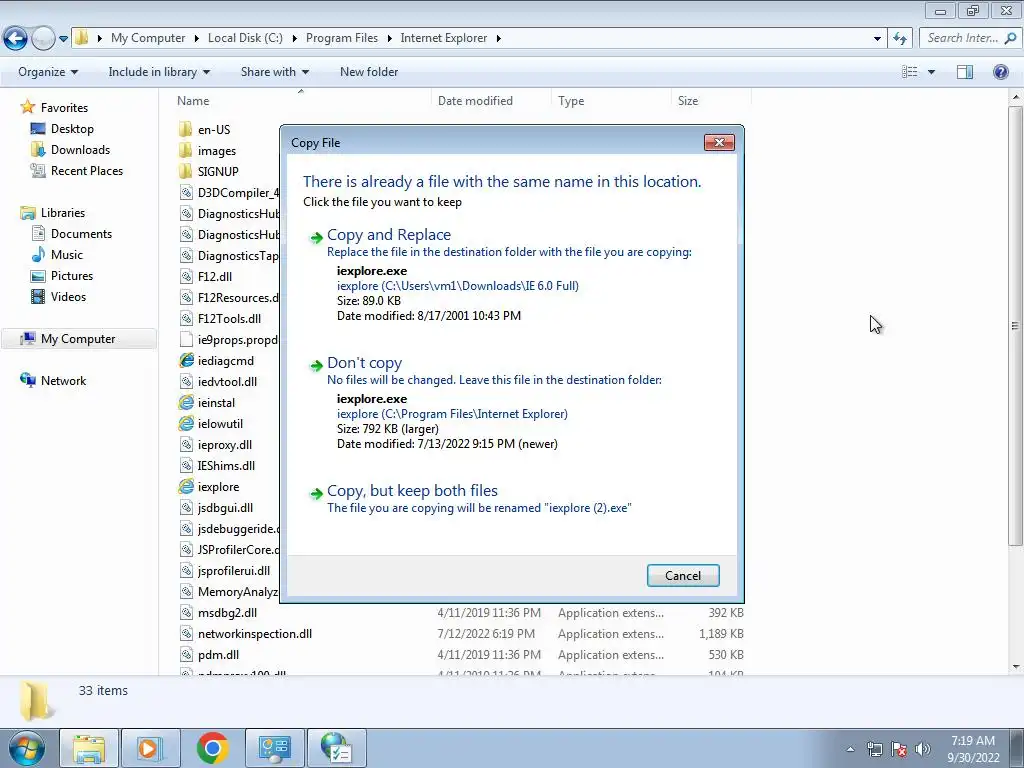
Task: Open Pictures library in navigation pane
Action: pyautogui.click(x=72, y=276)
